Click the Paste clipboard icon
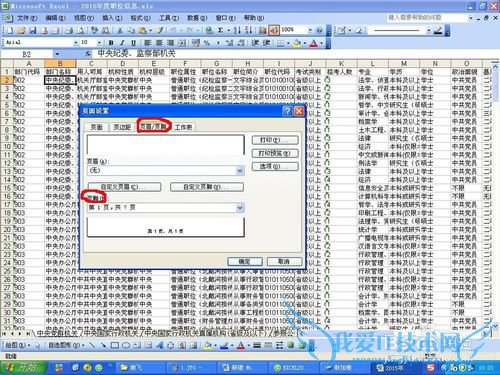 click(142, 30)
